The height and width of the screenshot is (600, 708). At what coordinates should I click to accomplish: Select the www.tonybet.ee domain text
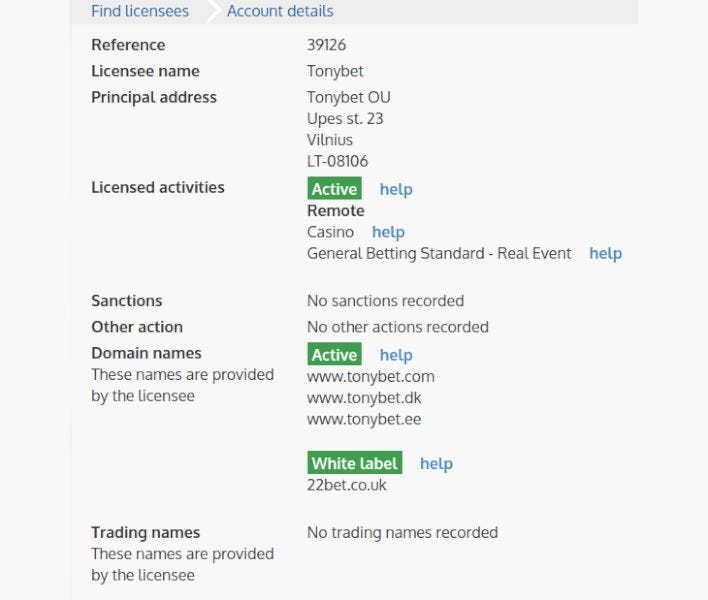tap(364, 419)
